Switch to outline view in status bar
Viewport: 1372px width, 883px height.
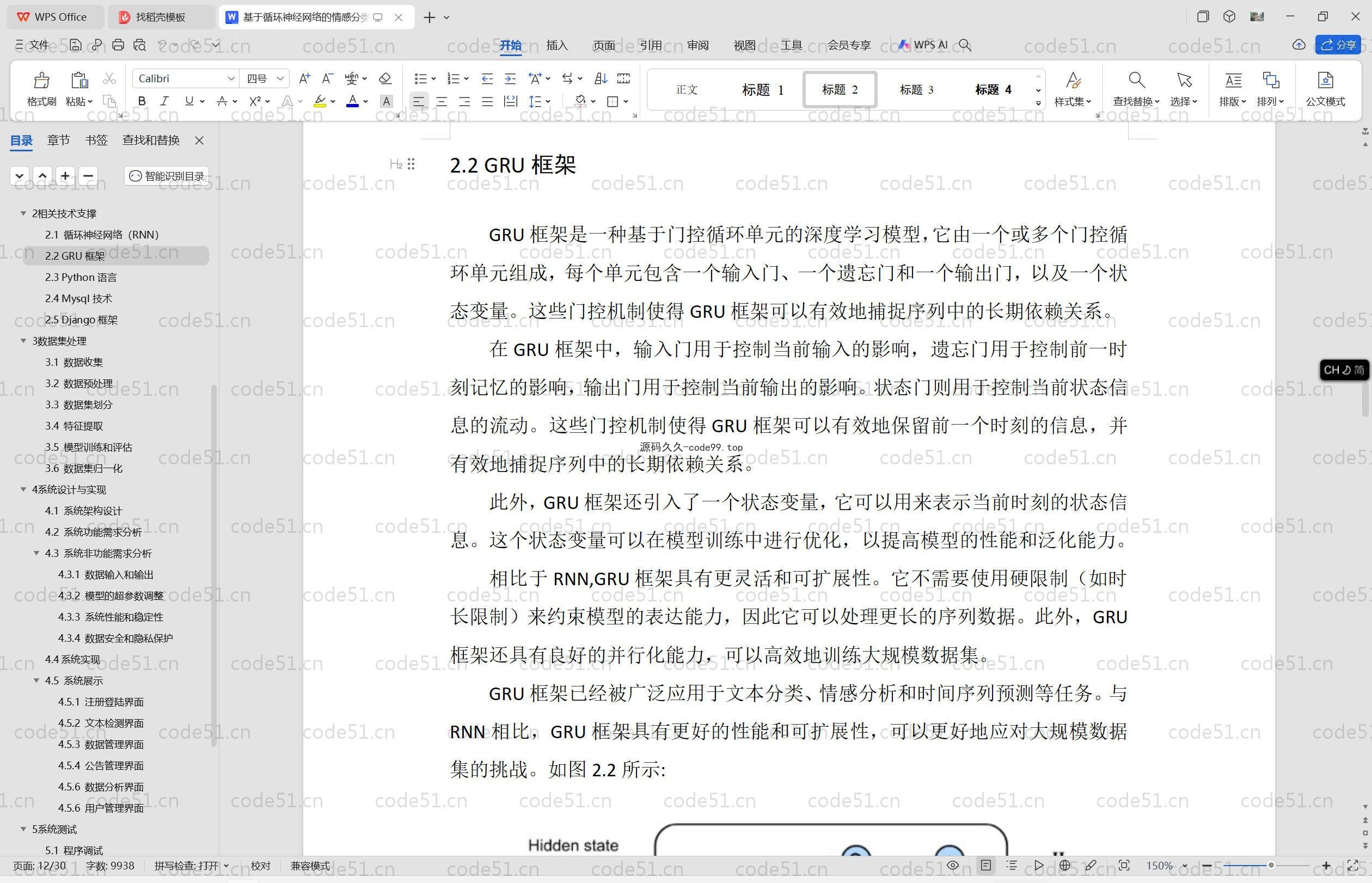1012,865
